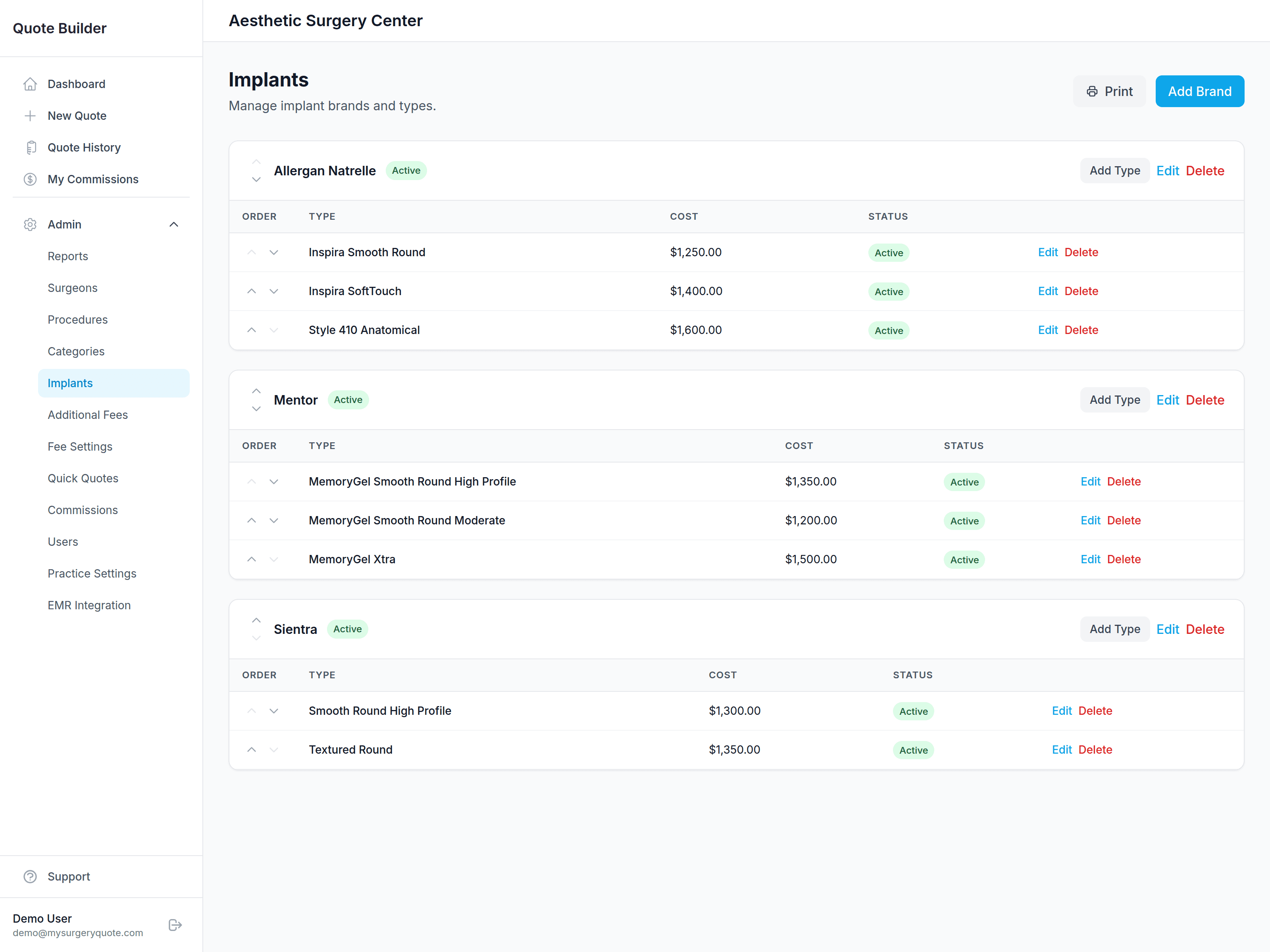This screenshot has height=952, width=1270.
Task: Click the Dashboard home icon
Action: tap(31, 84)
